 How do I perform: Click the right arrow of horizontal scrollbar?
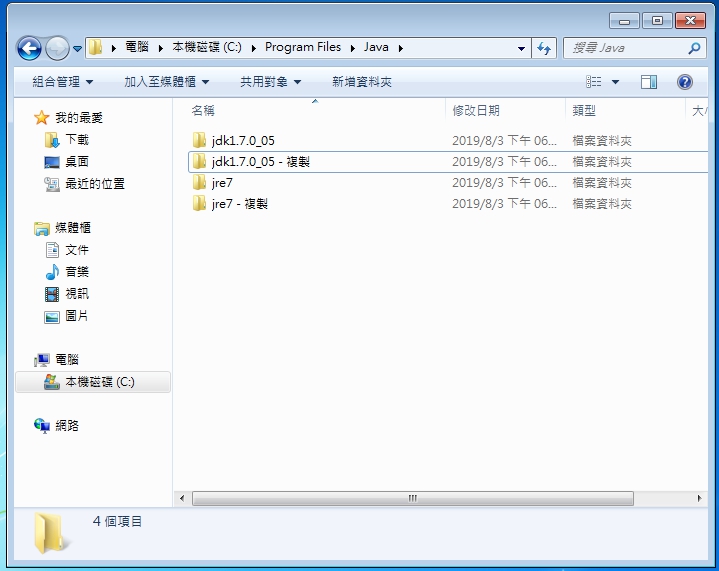point(699,498)
